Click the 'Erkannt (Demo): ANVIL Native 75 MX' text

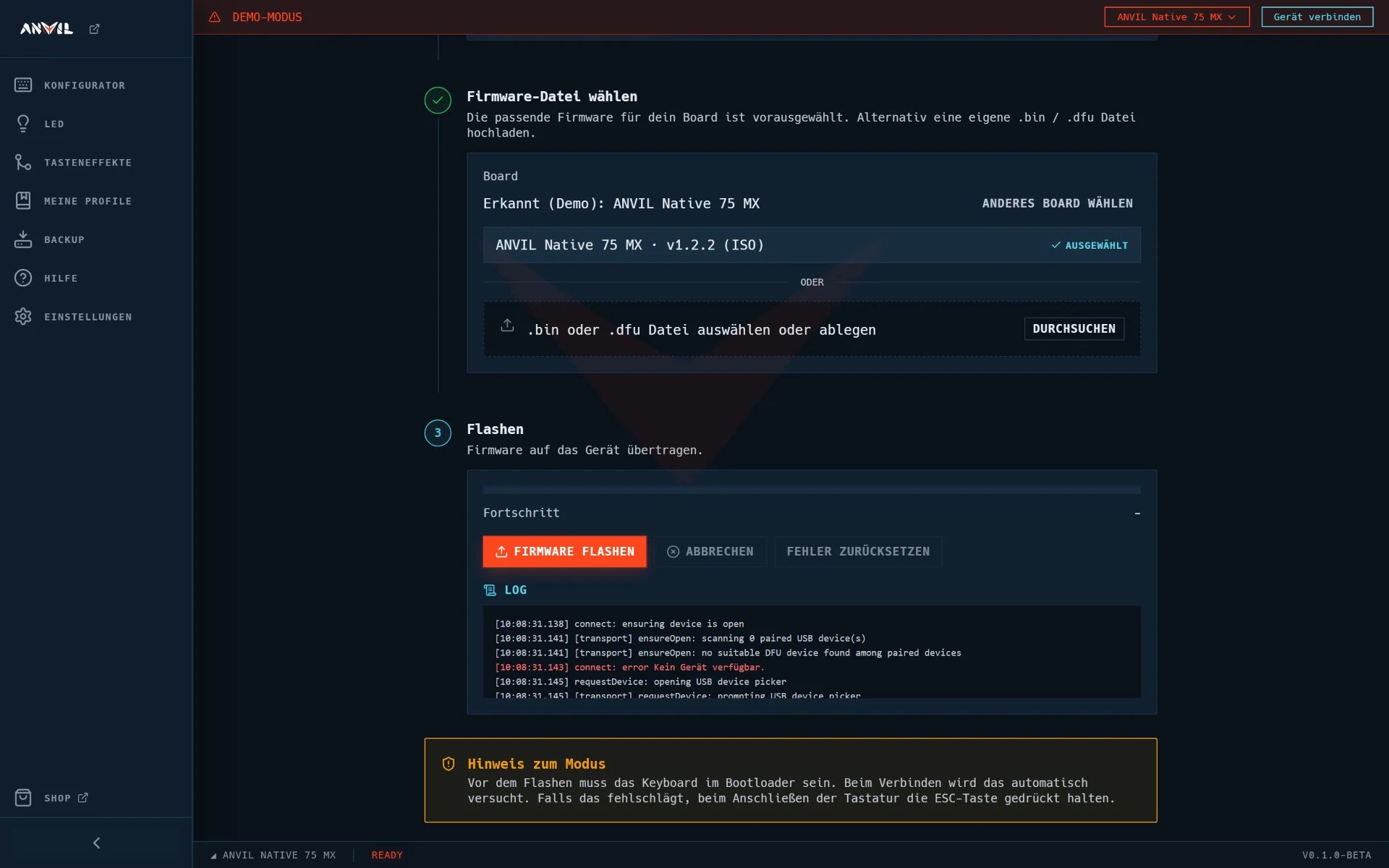tap(621, 204)
